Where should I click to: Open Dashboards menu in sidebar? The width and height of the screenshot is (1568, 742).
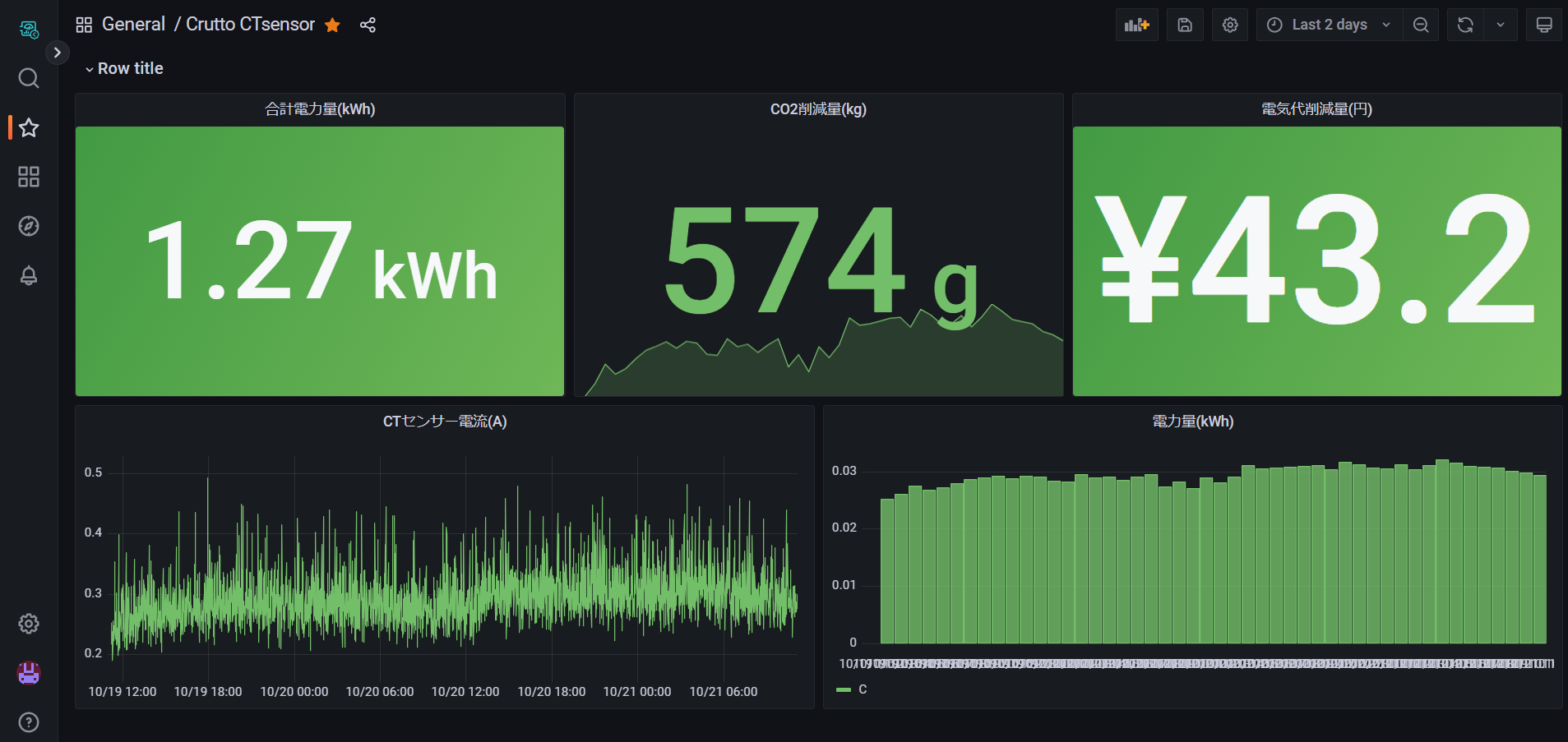29,177
